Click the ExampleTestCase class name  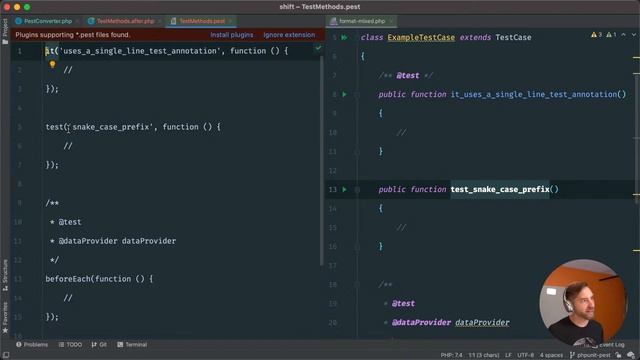point(421,38)
